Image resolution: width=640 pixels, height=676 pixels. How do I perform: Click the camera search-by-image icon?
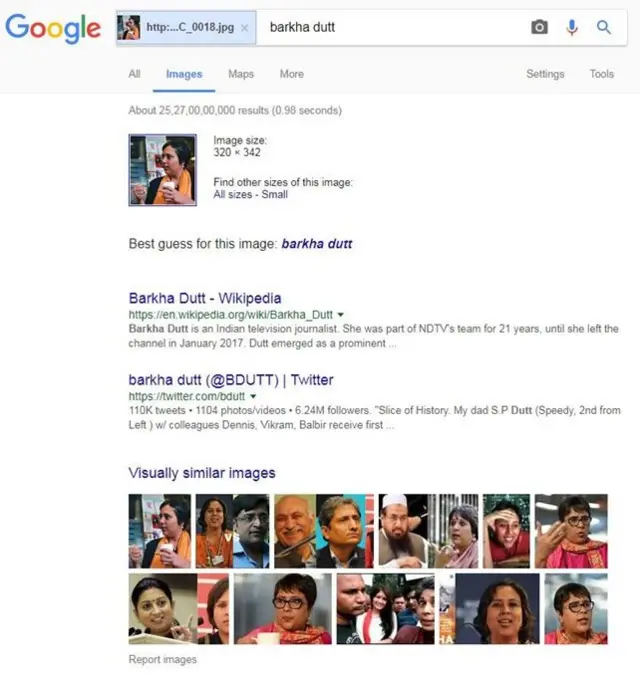point(539,27)
